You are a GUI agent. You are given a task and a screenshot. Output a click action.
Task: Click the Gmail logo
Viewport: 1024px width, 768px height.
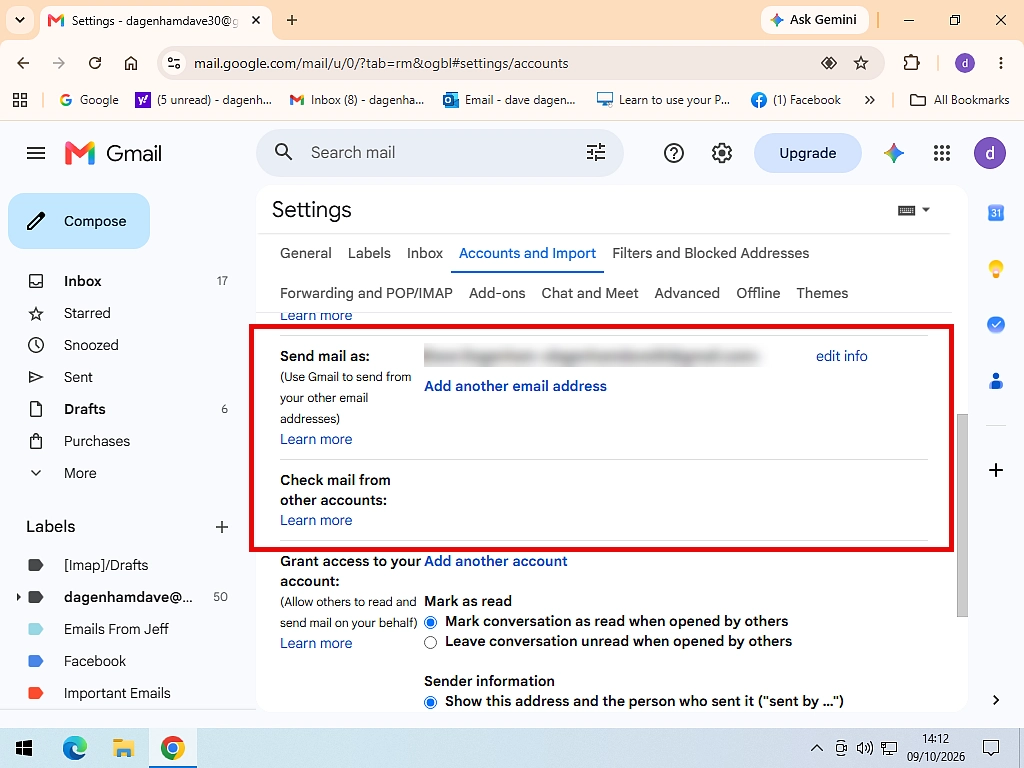113,153
